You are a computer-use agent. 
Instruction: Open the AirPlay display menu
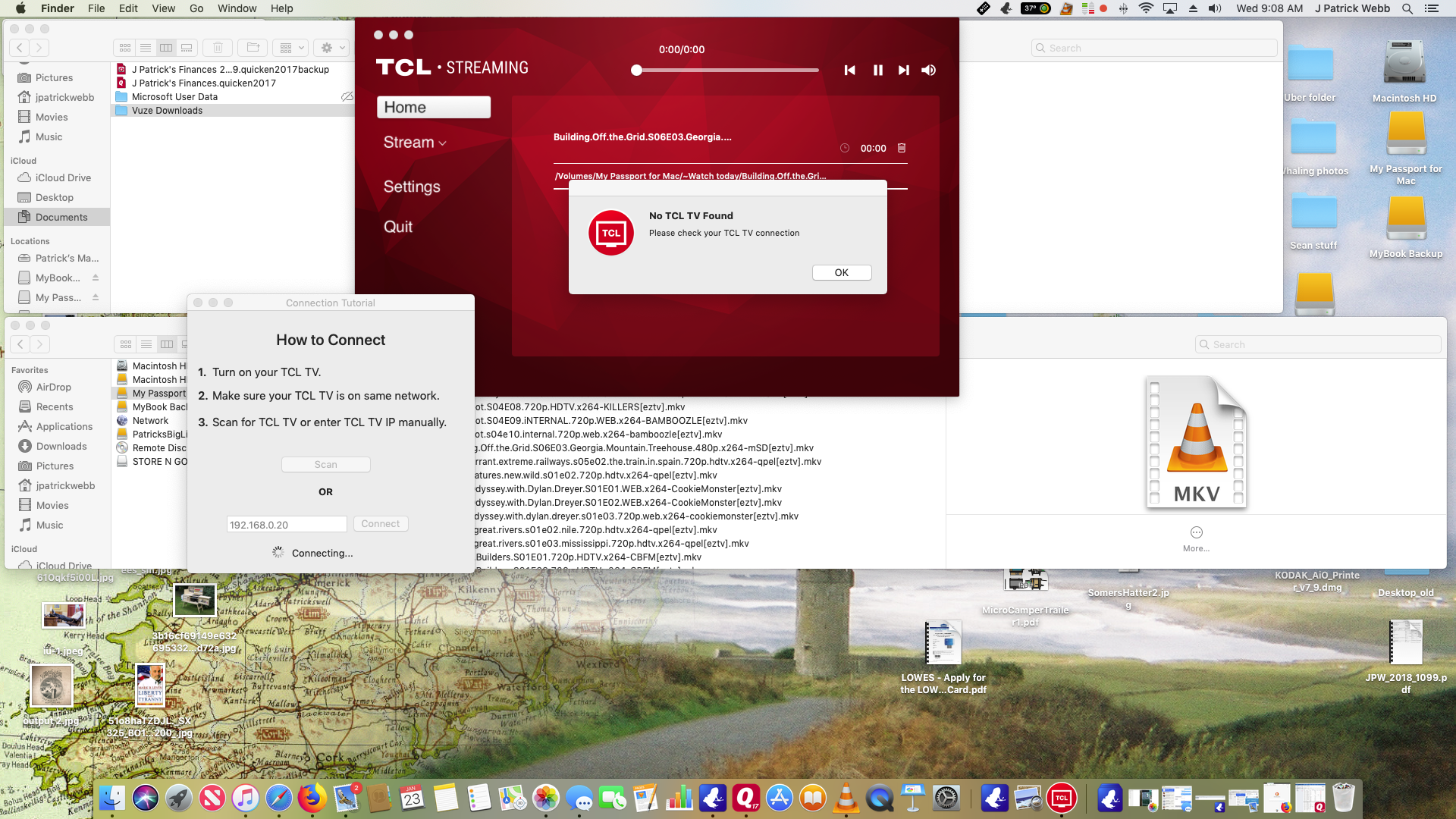pyautogui.click(x=1170, y=8)
